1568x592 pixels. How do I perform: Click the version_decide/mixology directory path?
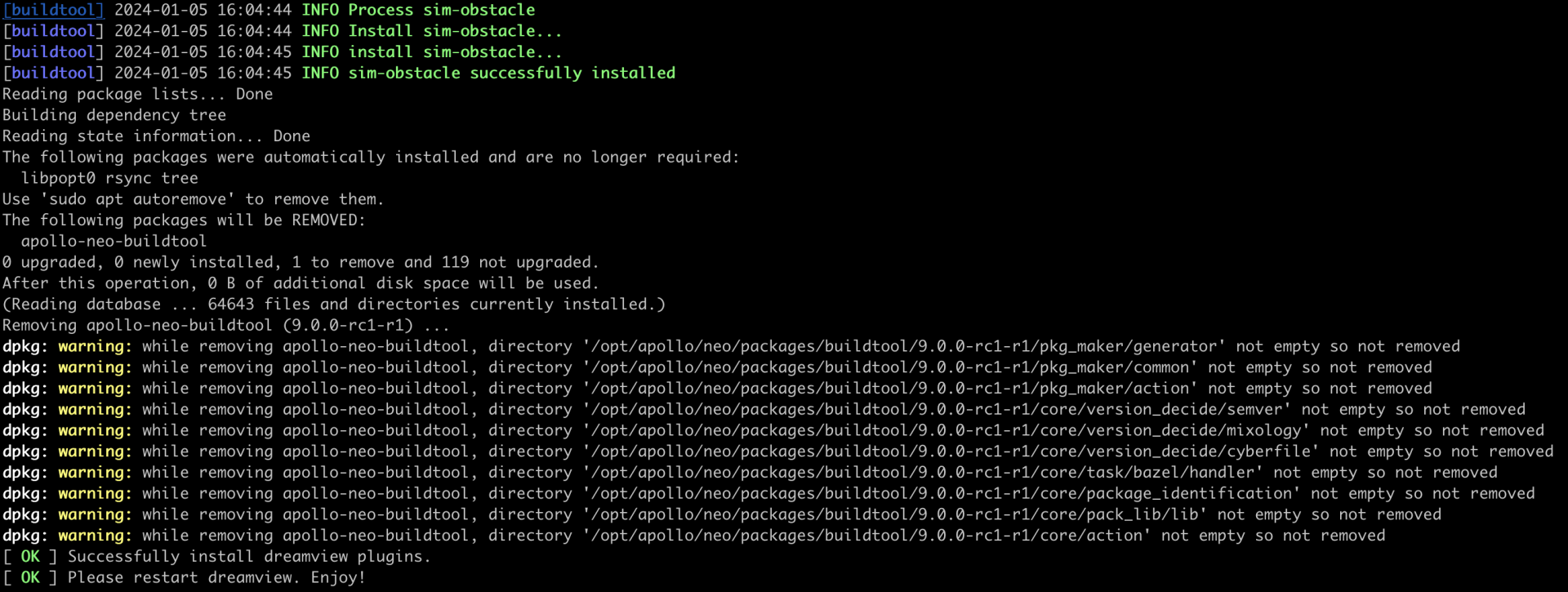click(x=946, y=430)
